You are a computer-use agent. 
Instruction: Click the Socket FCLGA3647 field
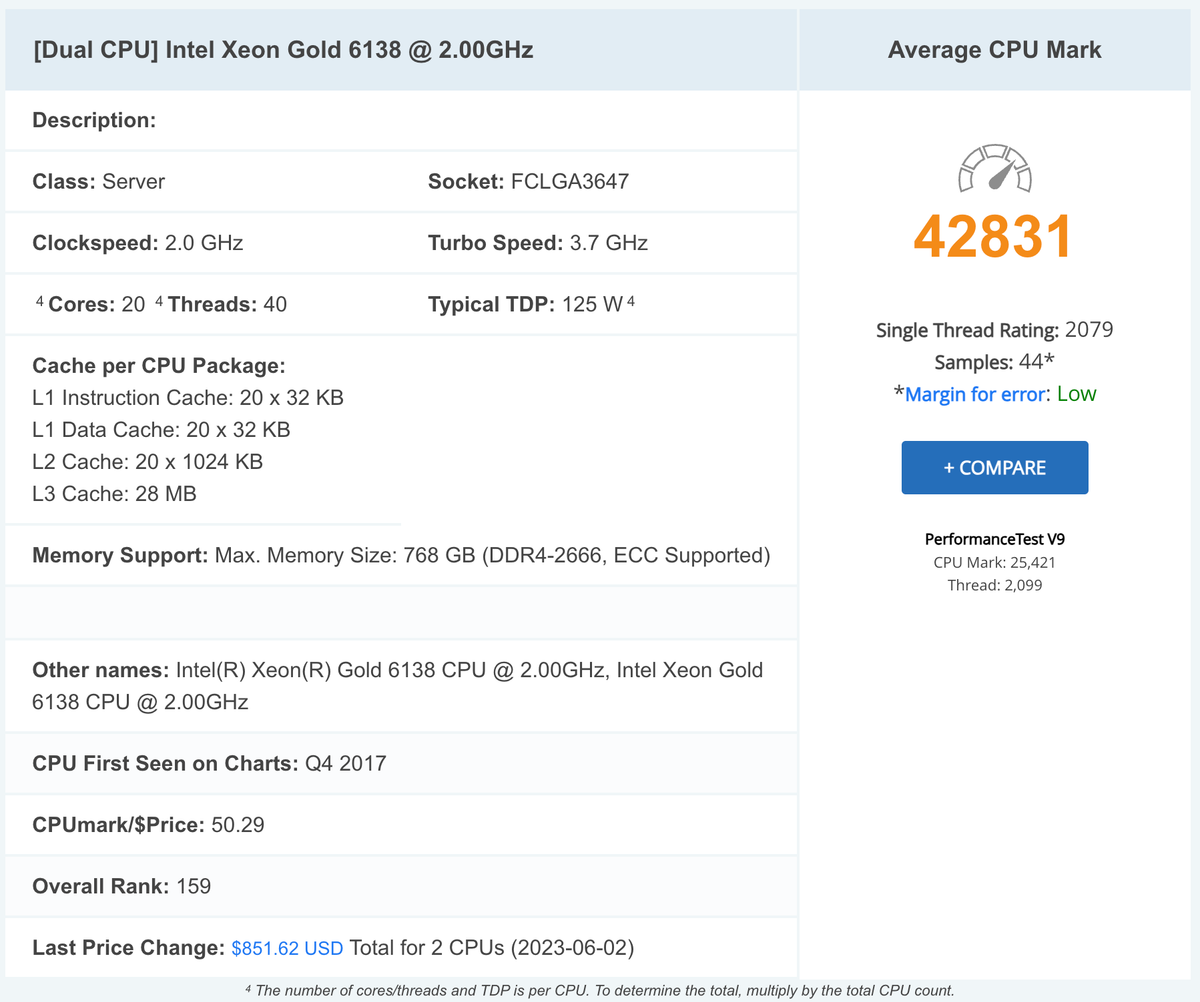(x=528, y=182)
